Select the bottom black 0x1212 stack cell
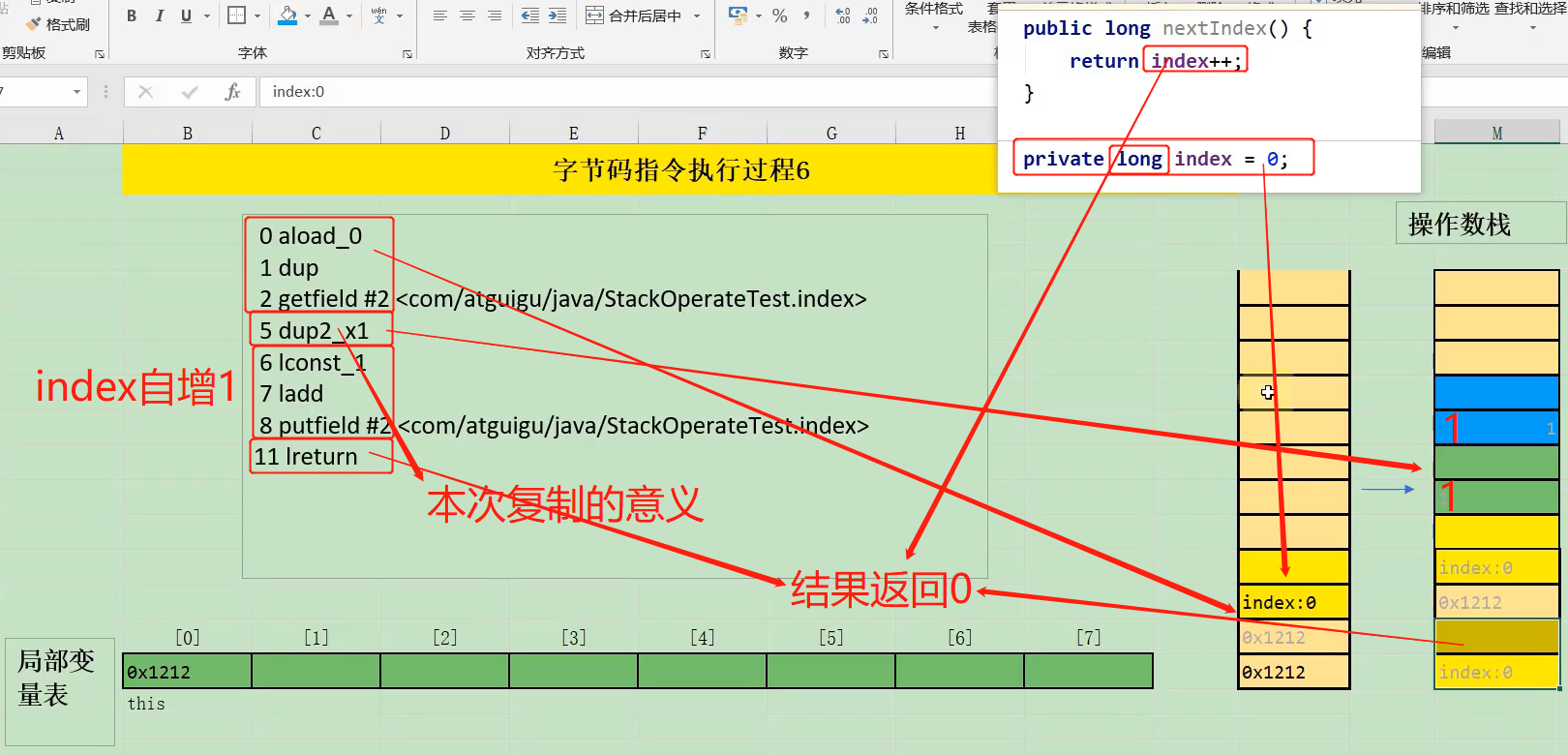The height and width of the screenshot is (755, 1568). click(1293, 672)
